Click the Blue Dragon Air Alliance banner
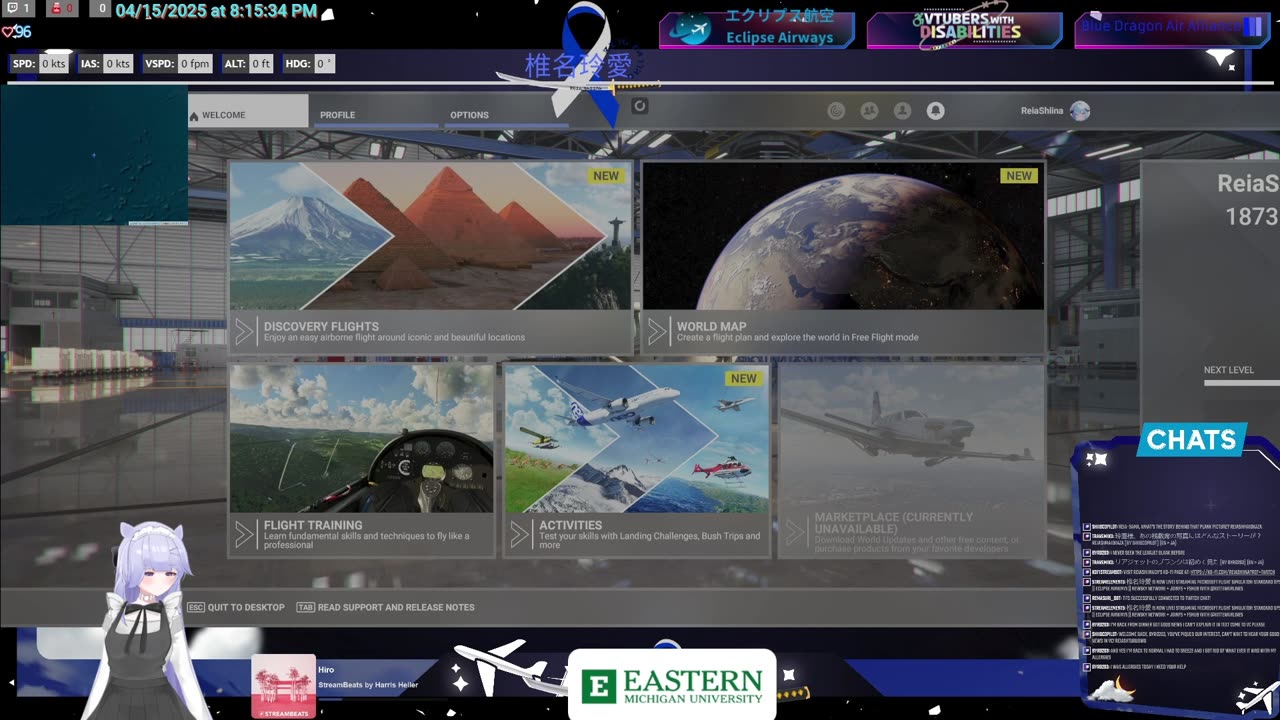This screenshot has width=1280, height=720. [1170, 29]
